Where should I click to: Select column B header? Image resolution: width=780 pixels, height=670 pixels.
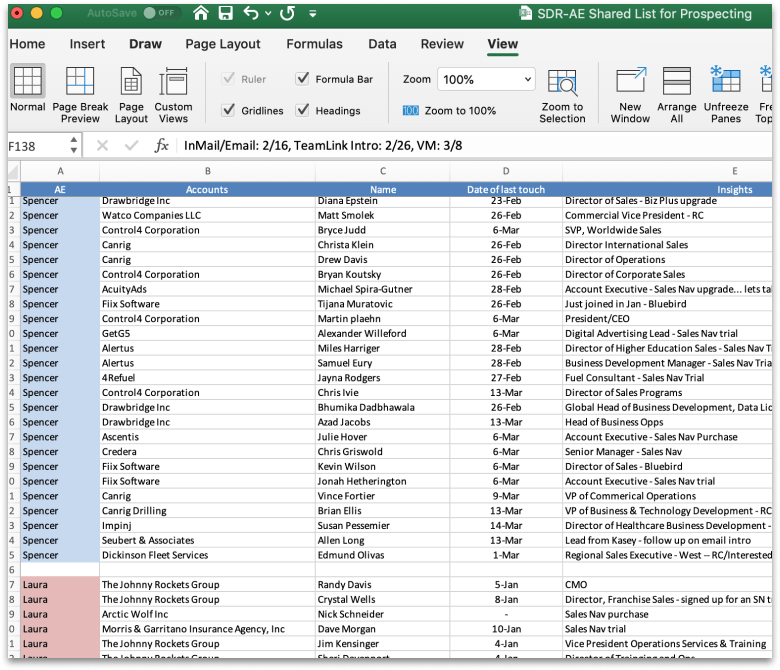(207, 171)
